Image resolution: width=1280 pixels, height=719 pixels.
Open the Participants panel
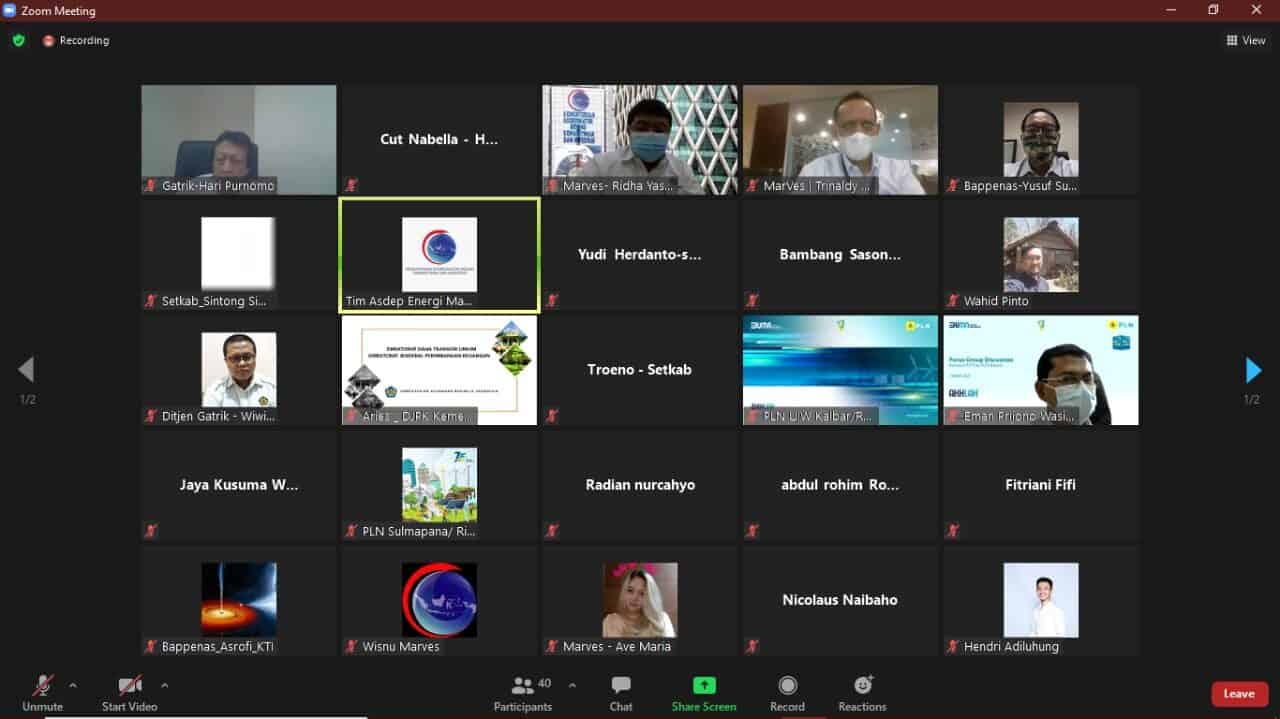point(522,693)
